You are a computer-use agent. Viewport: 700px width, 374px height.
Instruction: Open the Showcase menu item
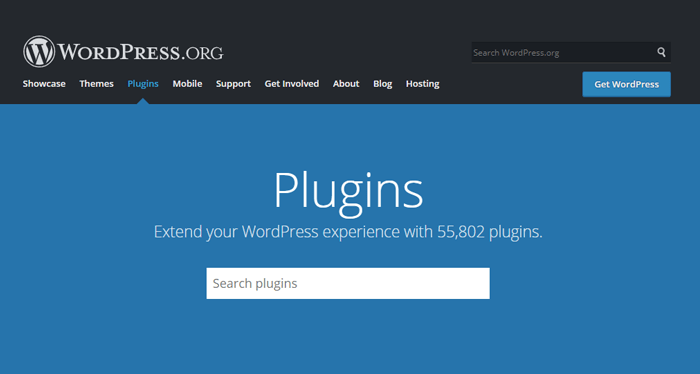pyautogui.click(x=44, y=84)
